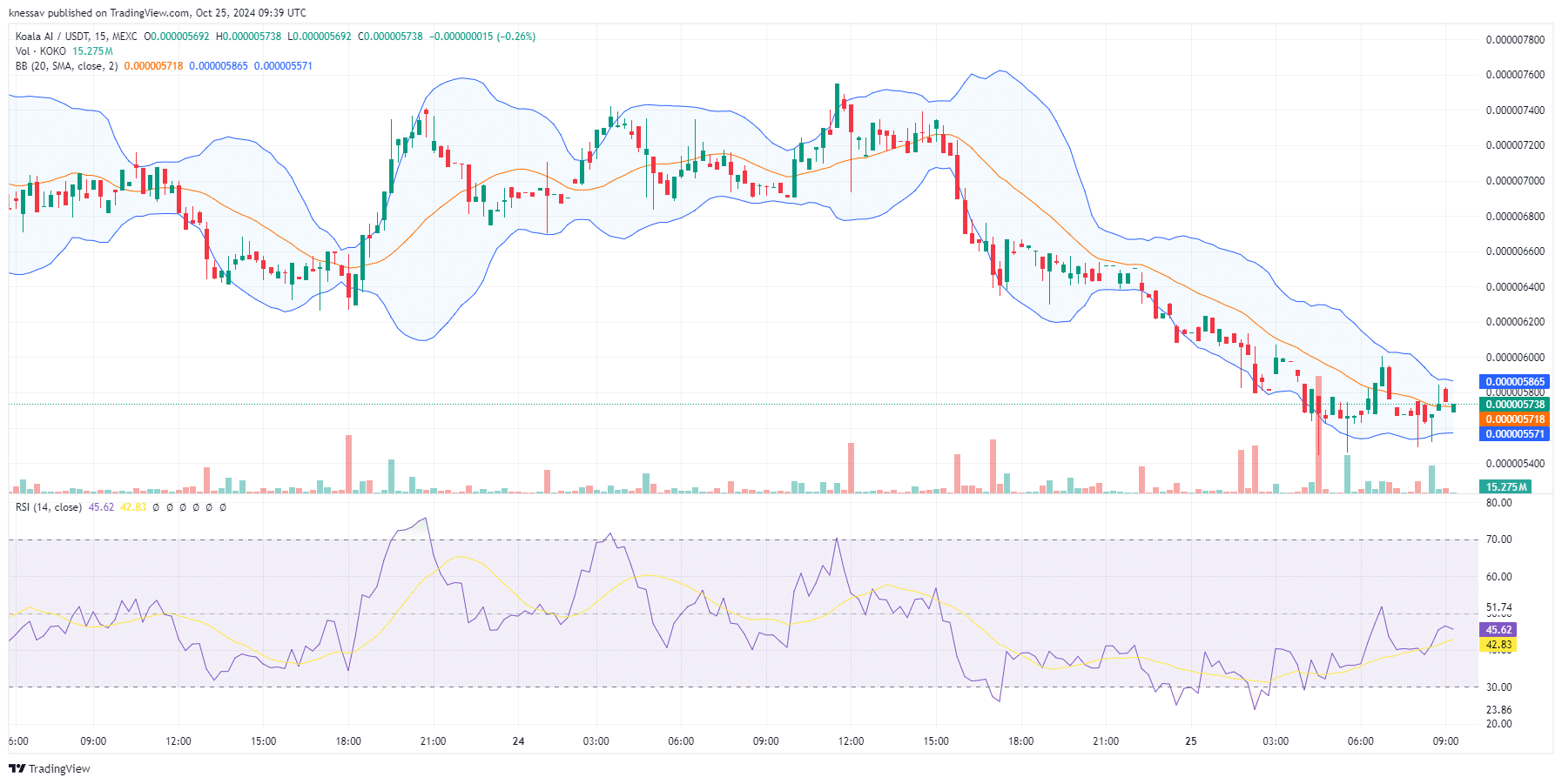Click the 0.000007800 price axis label
This screenshot has width=1562, height=784.
point(1515,40)
